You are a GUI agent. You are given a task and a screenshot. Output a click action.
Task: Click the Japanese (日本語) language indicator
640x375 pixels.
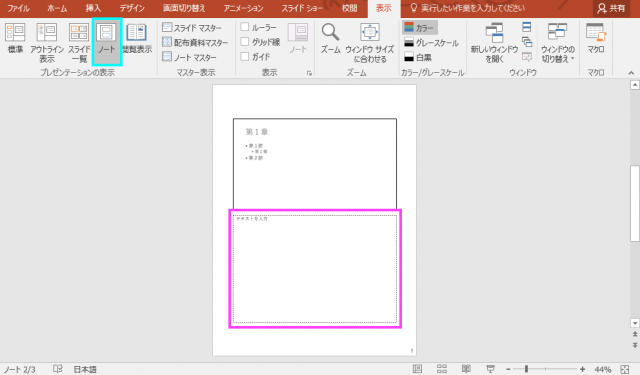85,369
